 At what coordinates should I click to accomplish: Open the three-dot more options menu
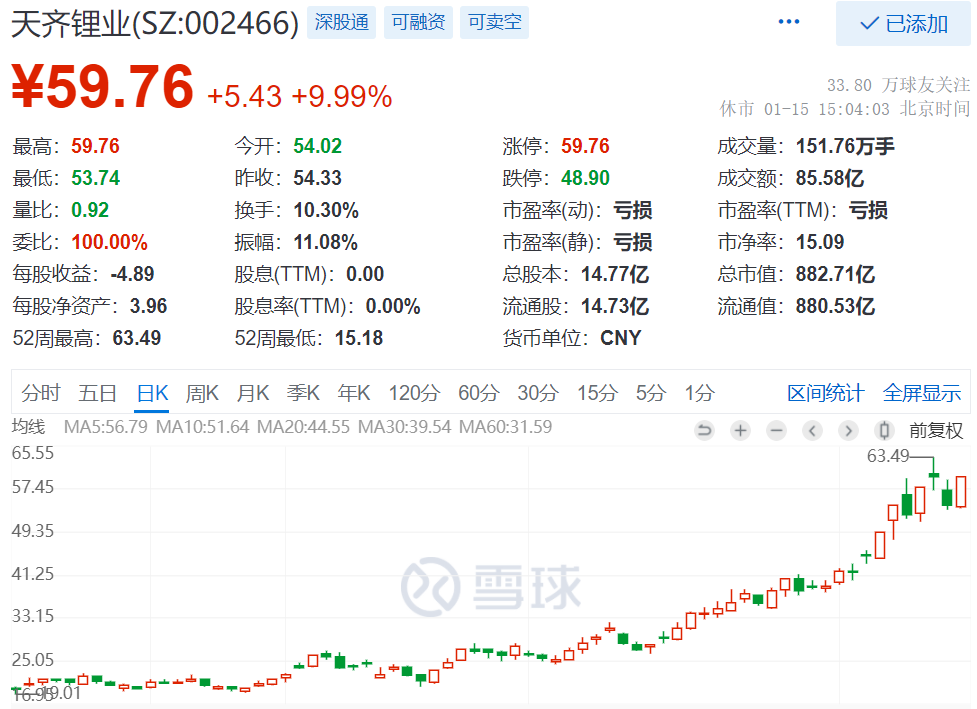pyautogui.click(x=788, y=22)
